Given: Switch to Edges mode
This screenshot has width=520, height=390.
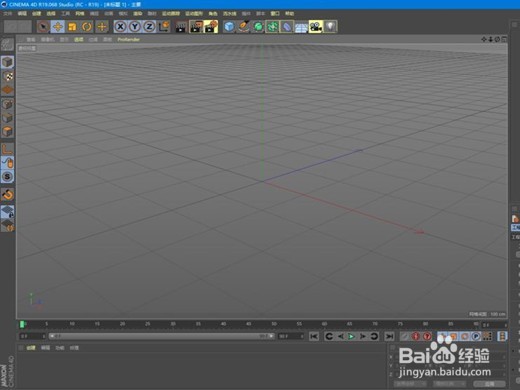Looking at the screenshot, I should (7, 118).
